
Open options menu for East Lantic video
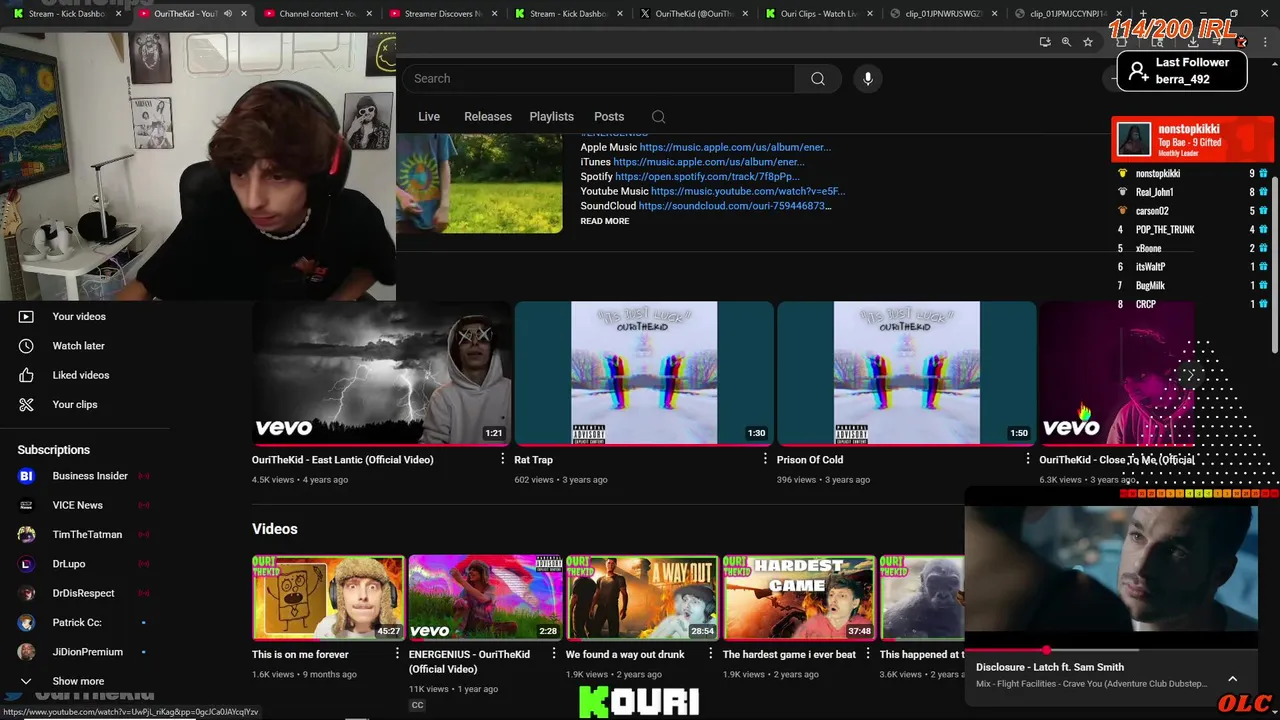pyautogui.click(x=503, y=459)
